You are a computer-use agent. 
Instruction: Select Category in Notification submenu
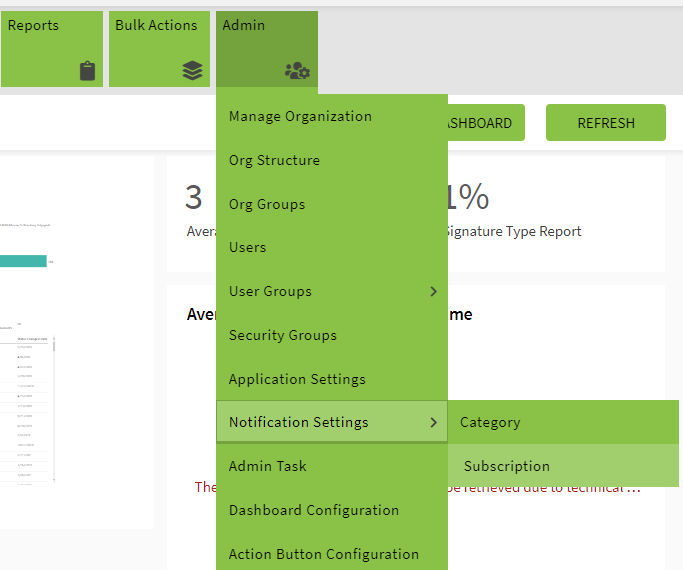490,422
